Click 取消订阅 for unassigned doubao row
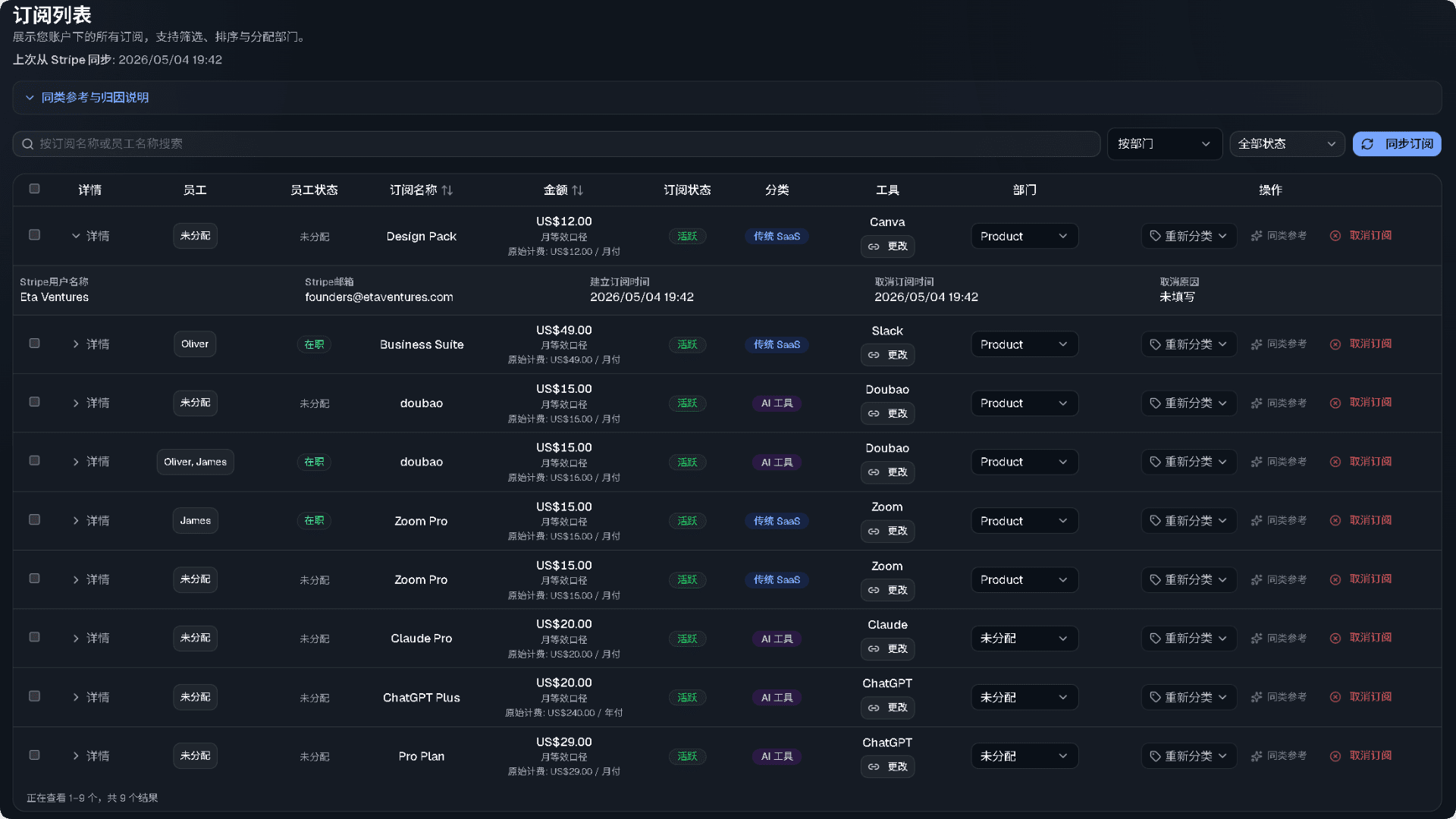Viewport: 1456px width, 819px height. click(1362, 403)
